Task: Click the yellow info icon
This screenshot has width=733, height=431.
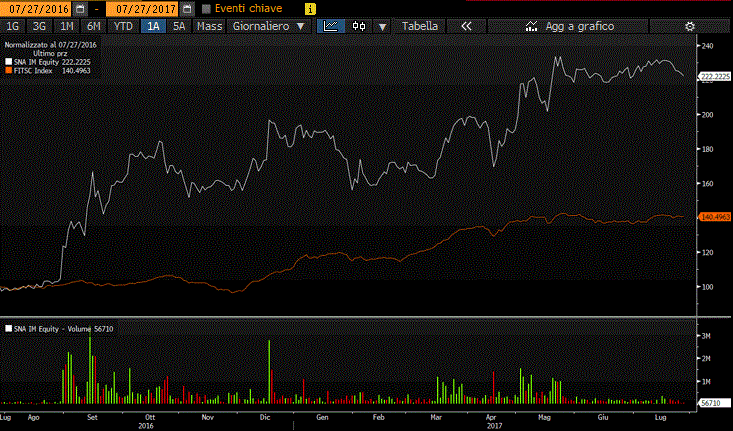Action: tap(308, 8)
